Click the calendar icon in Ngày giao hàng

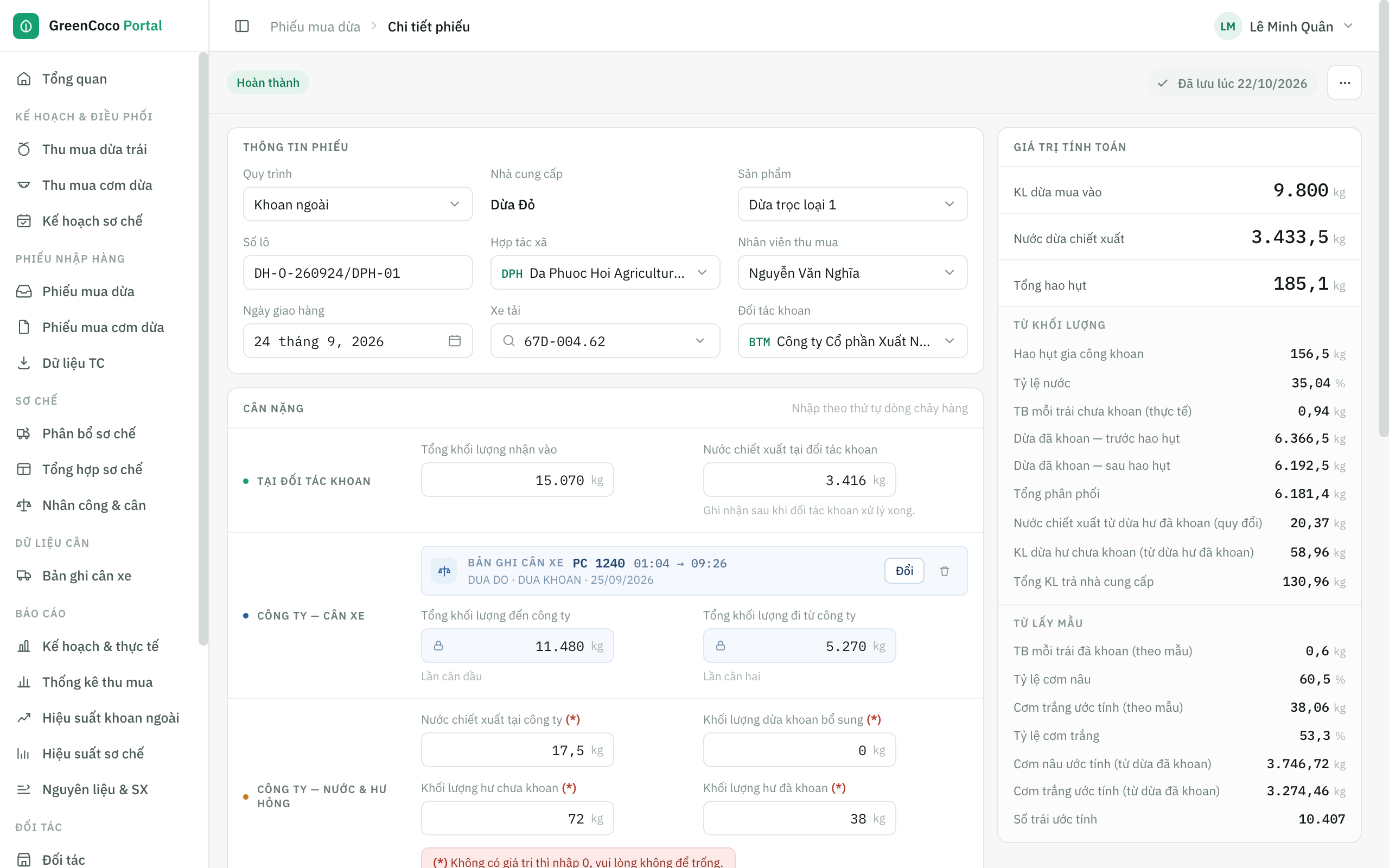455,341
